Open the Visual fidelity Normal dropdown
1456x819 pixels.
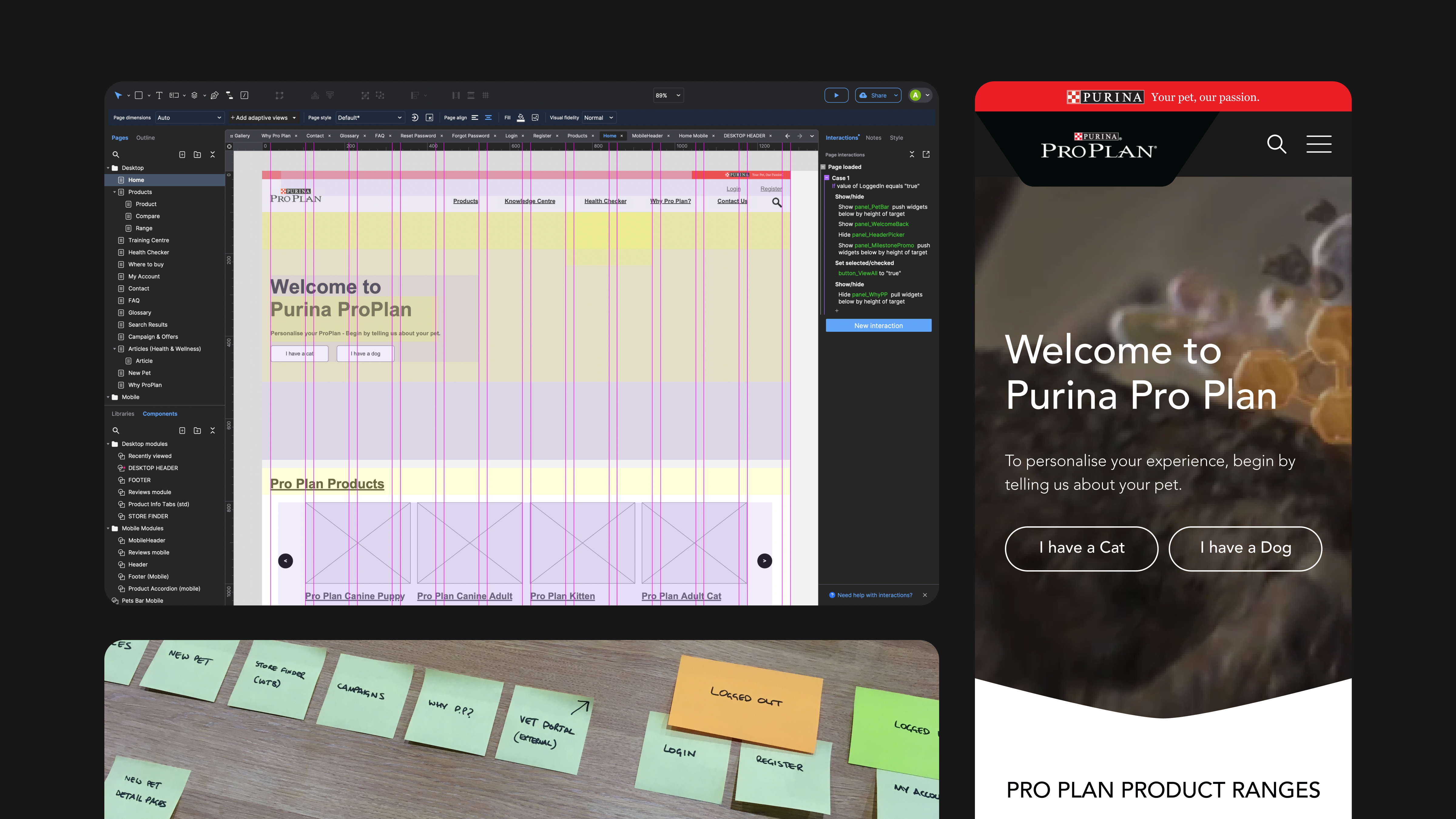(598, 118)
